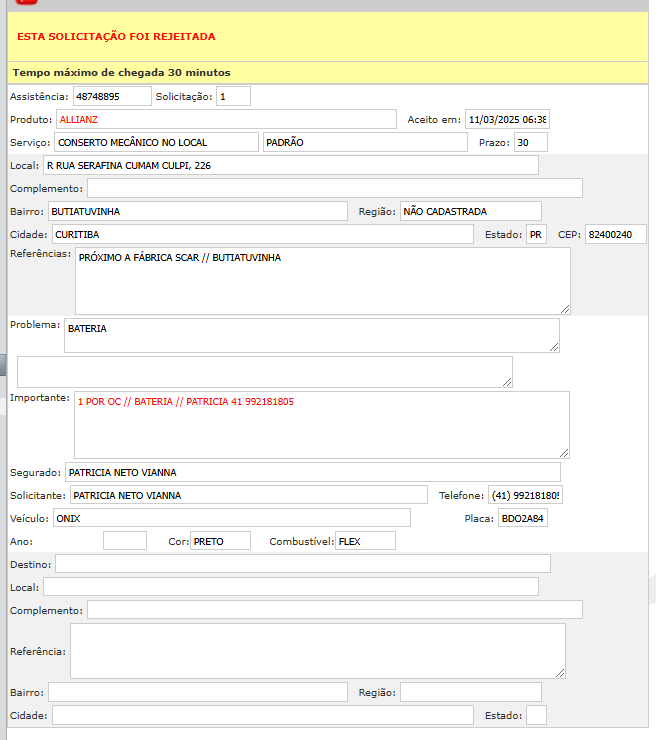The height and width of the screenshot is (740, 656).
Task: Click the red icon at top left
Action: pyautogui.click(x=27, y=3)
